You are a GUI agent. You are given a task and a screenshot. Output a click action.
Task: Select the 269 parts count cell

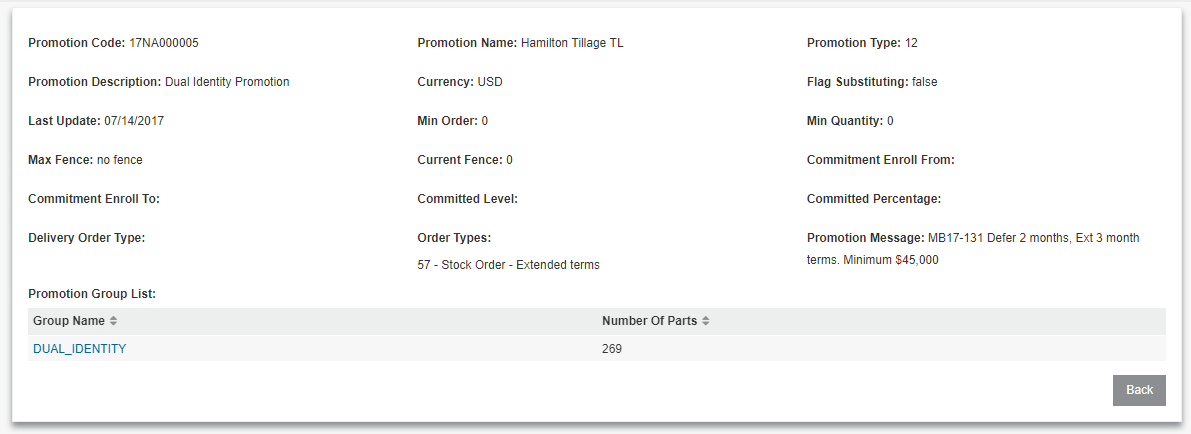(x=611, y=349)
